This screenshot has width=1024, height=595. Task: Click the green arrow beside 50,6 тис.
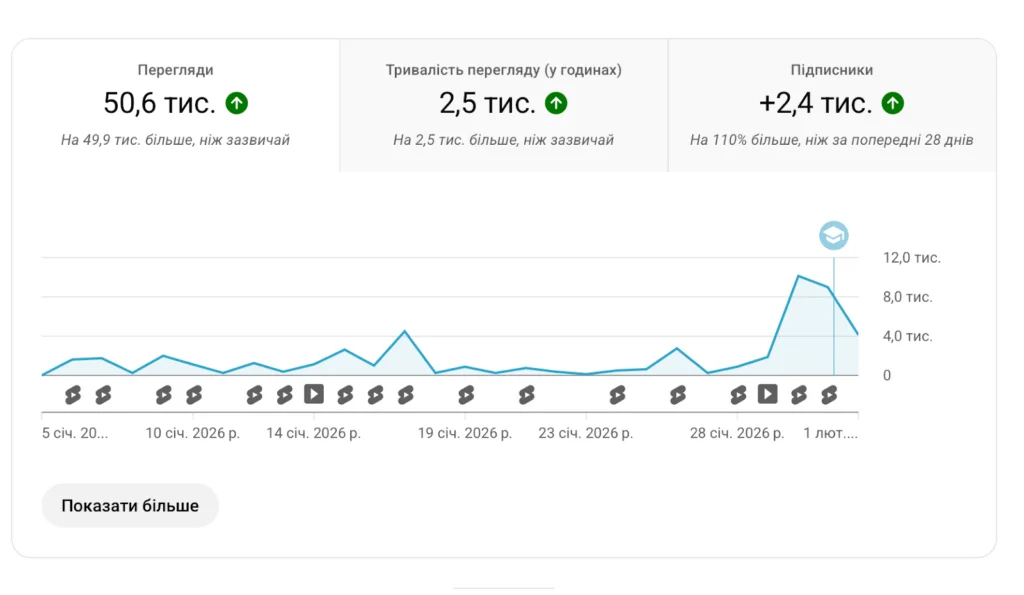point(236,103)
